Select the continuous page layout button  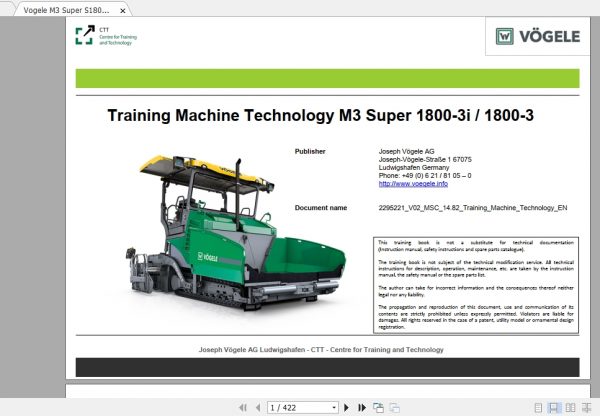coord(554,408)
